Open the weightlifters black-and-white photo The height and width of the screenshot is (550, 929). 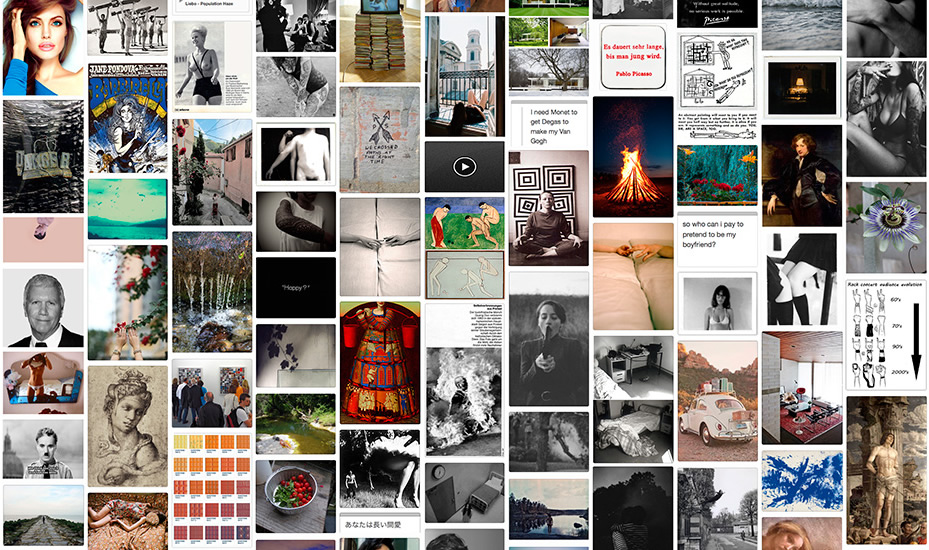[x=128, y=27]
